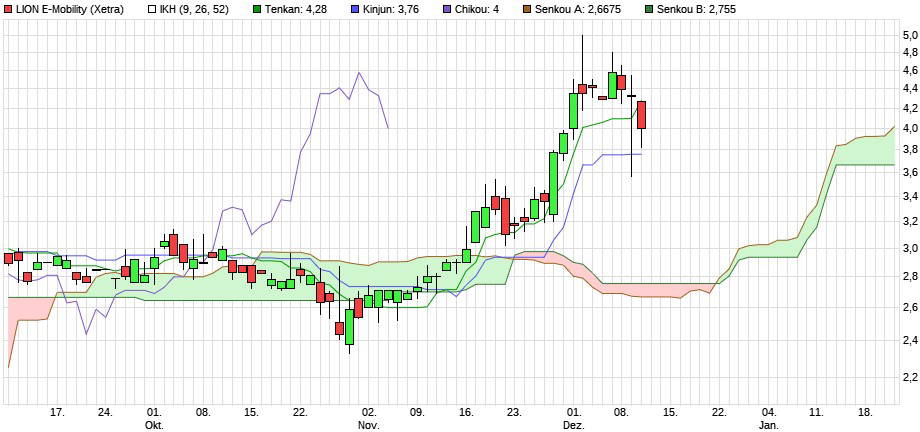Click the 4,4 price axis label
The width and height of the screenshot is (920, 432).
[910, 89]
